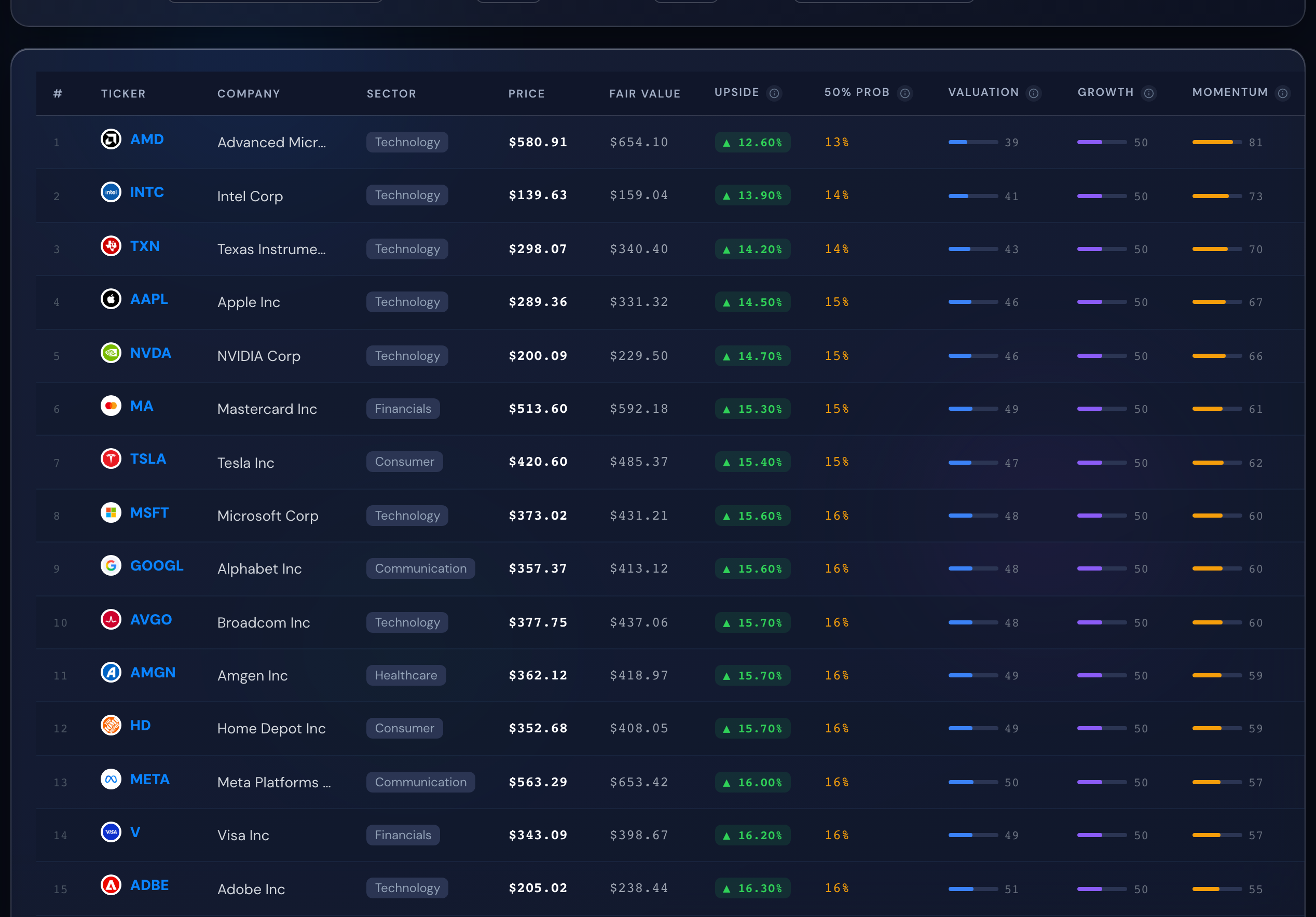This screenshot has width=1316, height=917.
Task: Open the Upside column info icon
Action: pyautogui.click(x=774, y=93)
